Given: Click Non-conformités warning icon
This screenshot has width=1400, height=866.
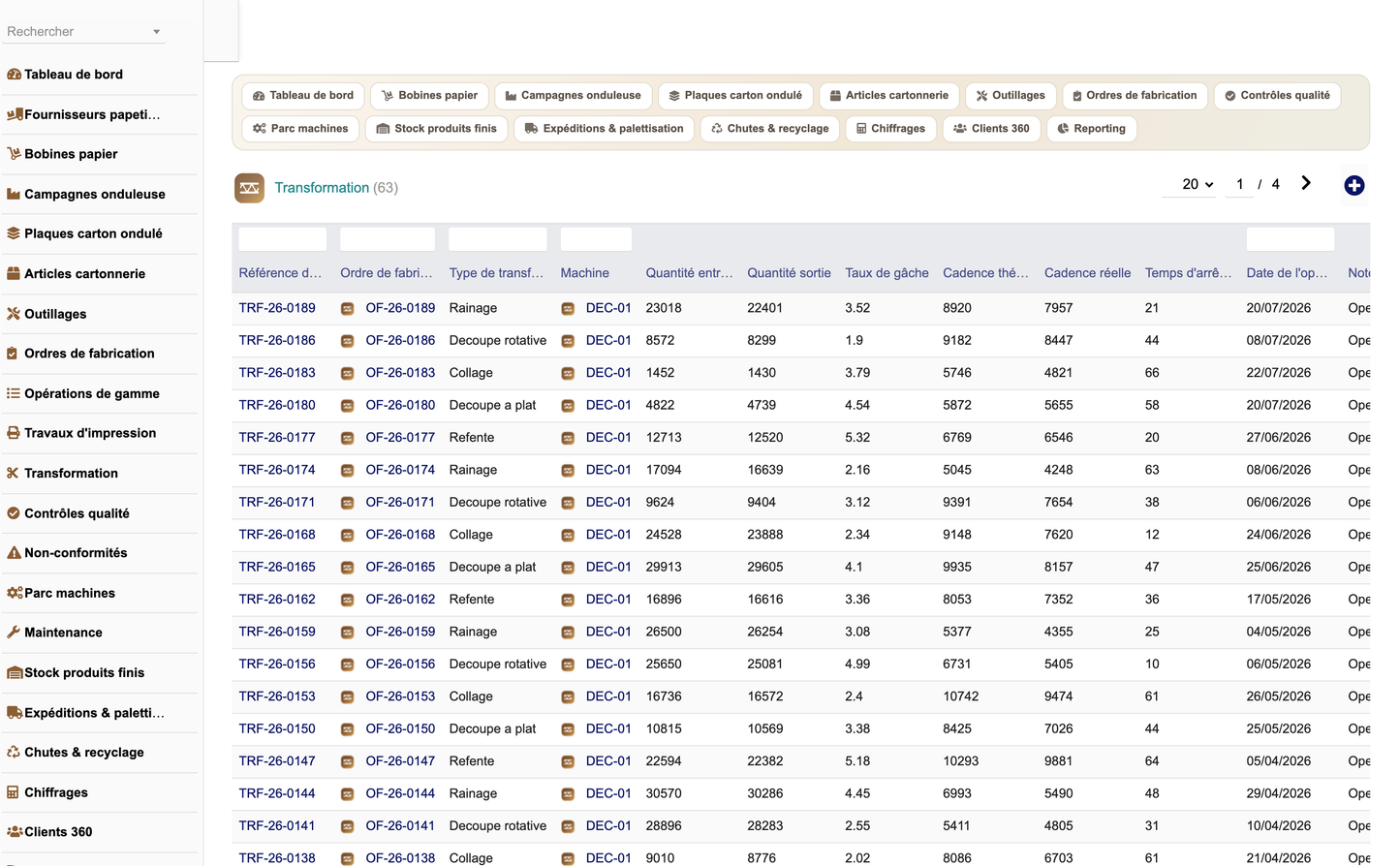Looking at the screenshot, I should point(14,553).
